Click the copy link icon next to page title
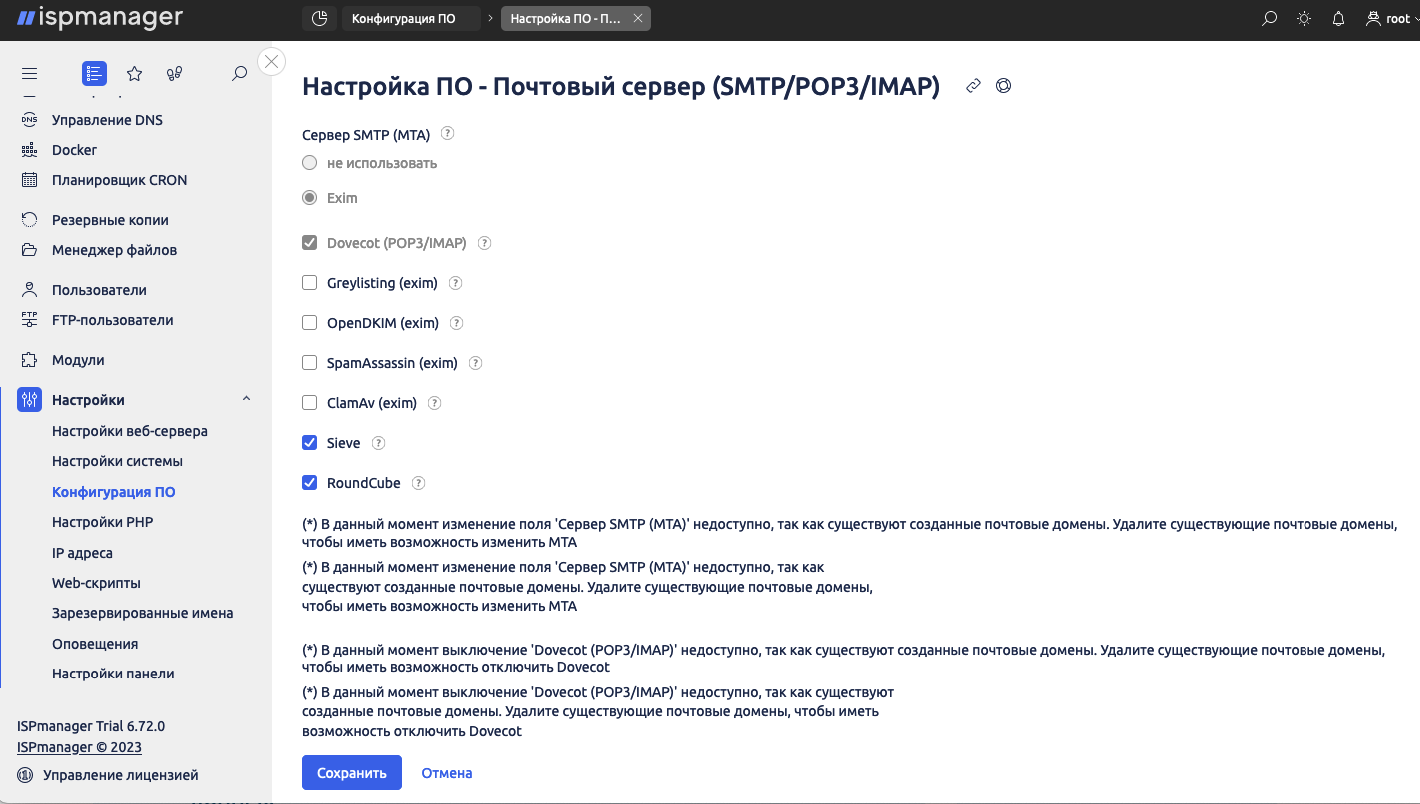The height and width of the screenshot is (804, 1420). pos(973,86)
